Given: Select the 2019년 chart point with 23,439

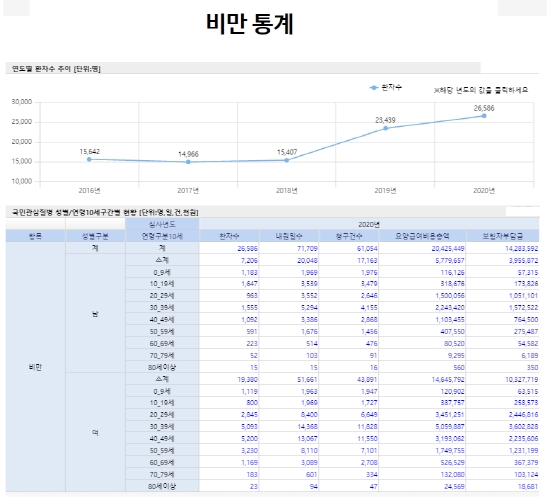Looking at the screenshot, I should click(385, 128).
